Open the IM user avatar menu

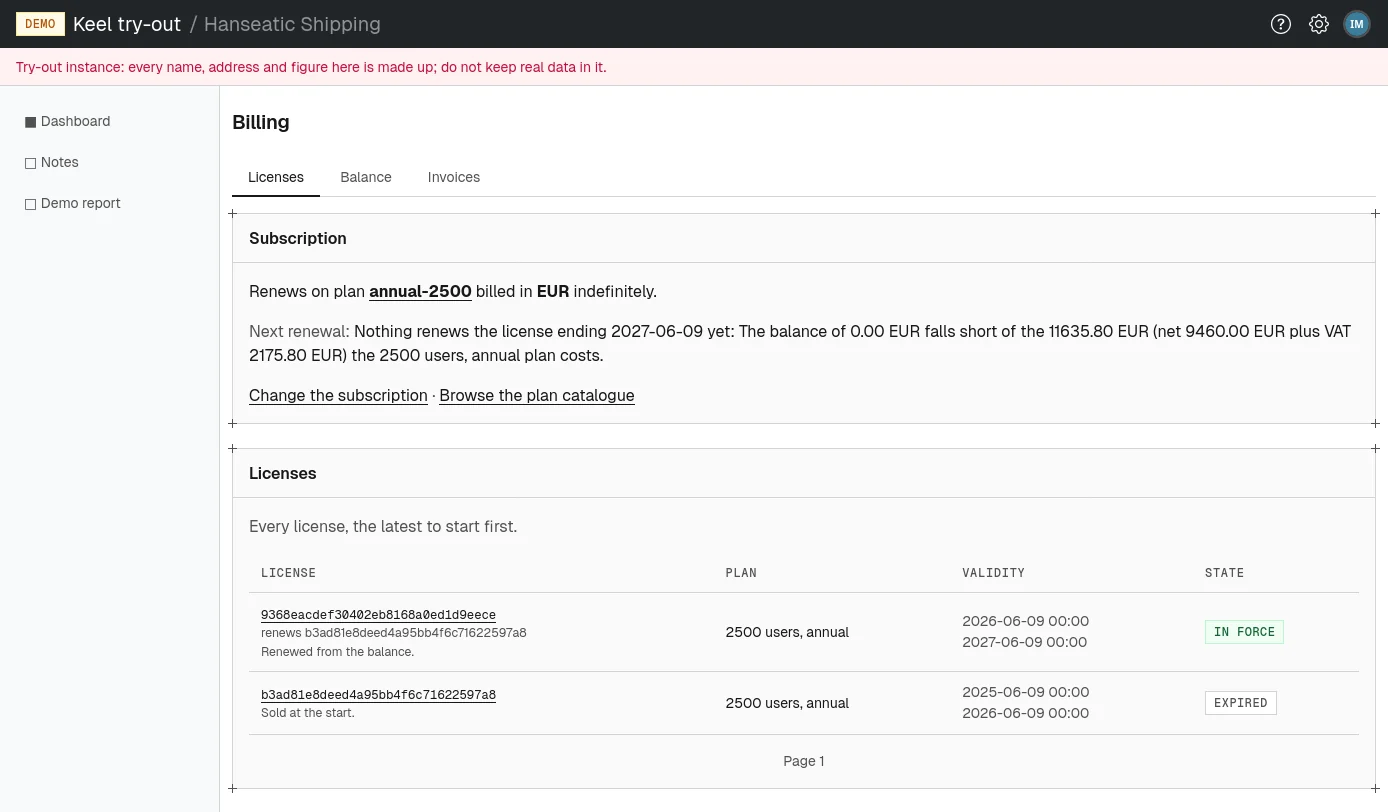pyautogui.click(x=1357, y=24)
